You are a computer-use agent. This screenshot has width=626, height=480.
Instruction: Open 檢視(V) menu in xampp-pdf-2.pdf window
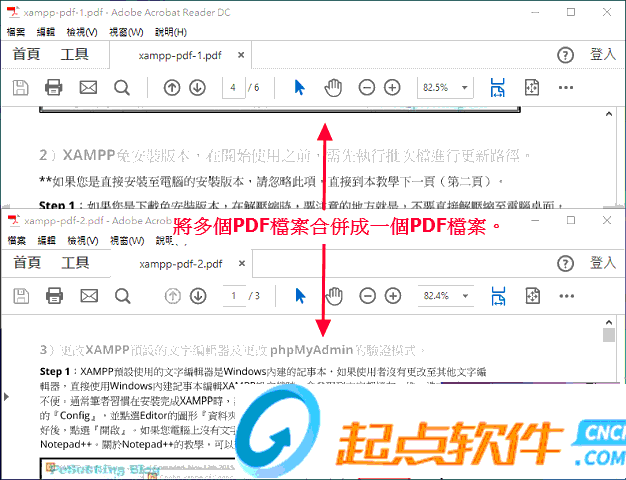pyautogui.click(x=83, y=240)
